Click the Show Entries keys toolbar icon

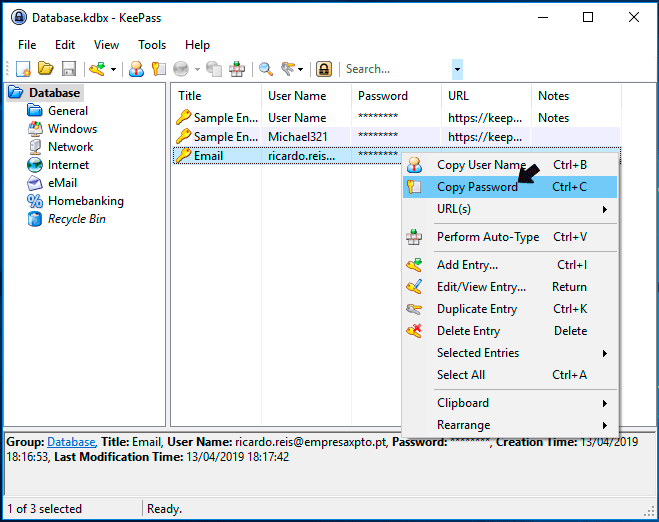(288, 69)
